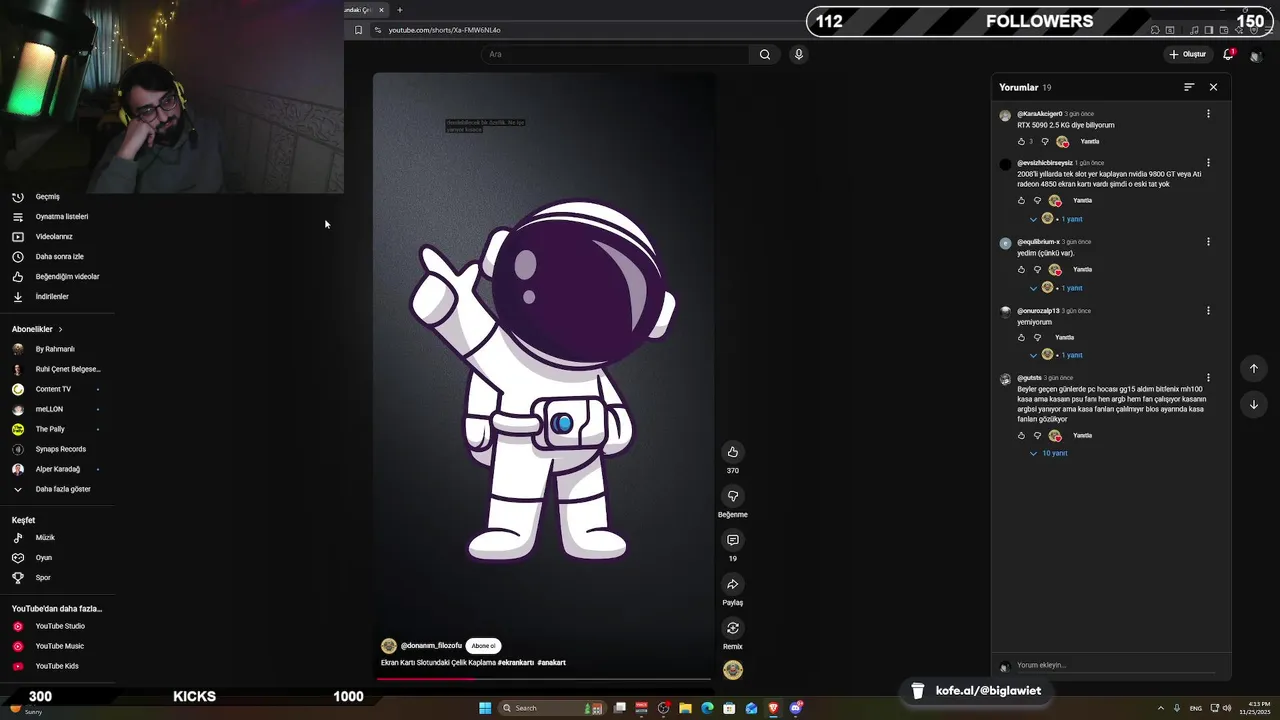Open options menu for @evsizhicbirseysiz comment
Screen dimensions: 1280x720
[x=1208, y=163]
